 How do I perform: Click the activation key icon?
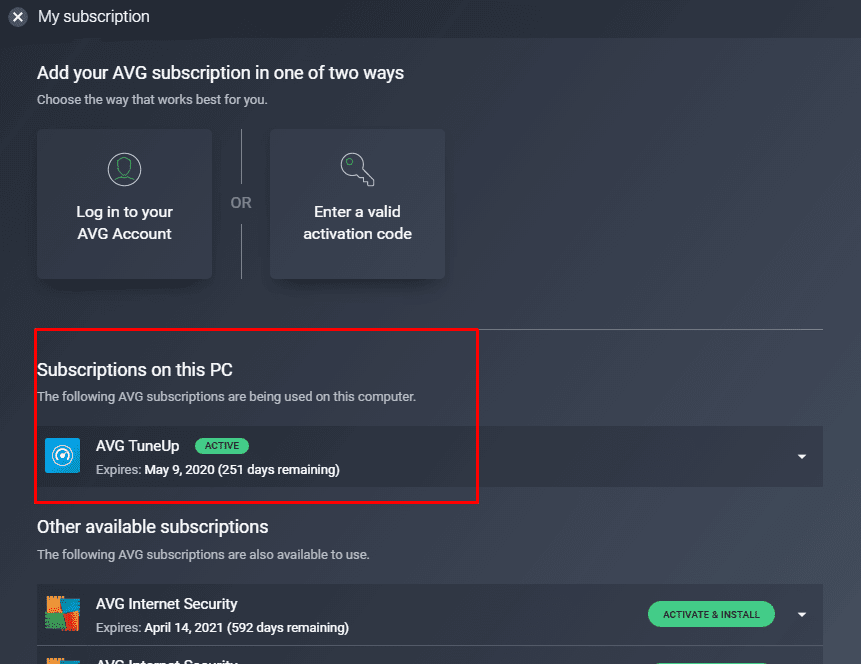pyautogui.click(x=357, y=169)
